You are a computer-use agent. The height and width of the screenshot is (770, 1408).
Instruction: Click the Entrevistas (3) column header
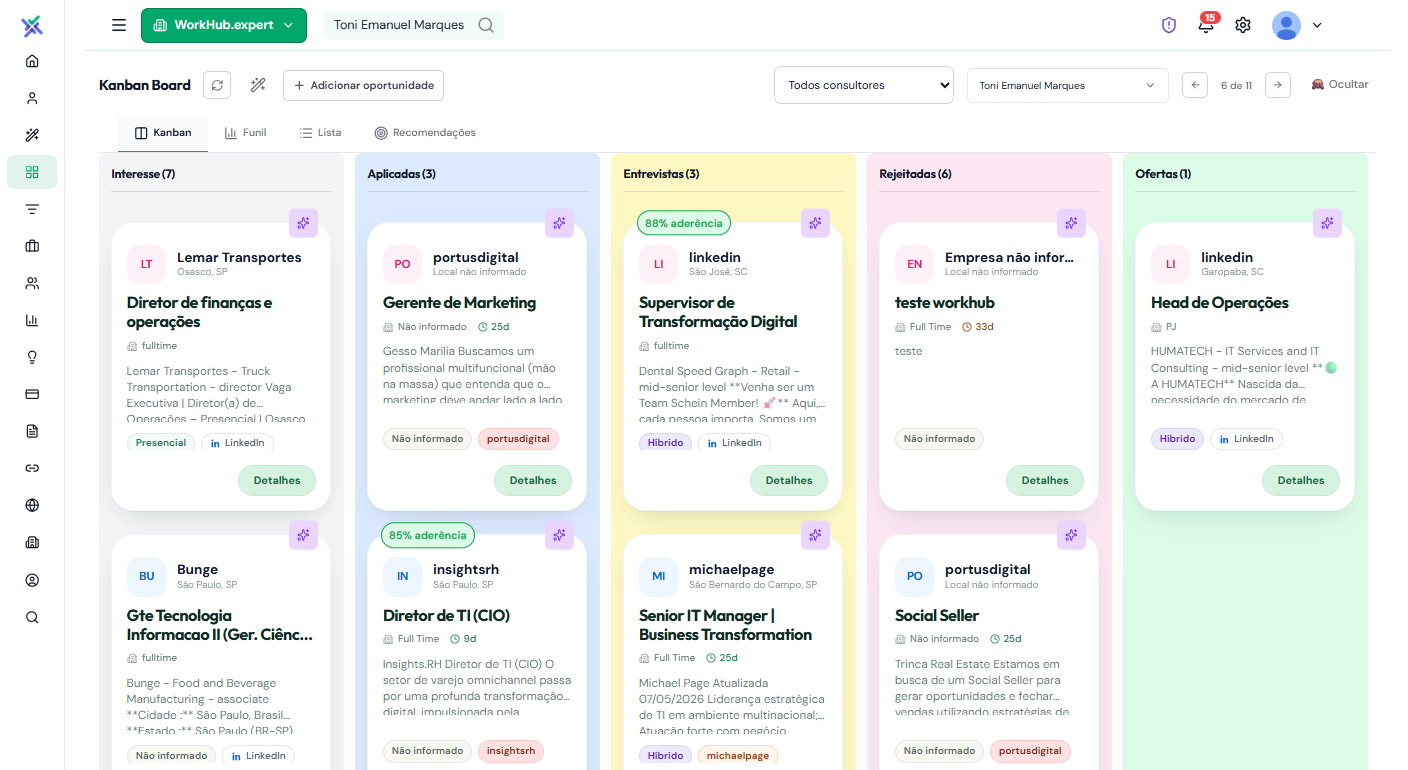(x=661, y=174)
